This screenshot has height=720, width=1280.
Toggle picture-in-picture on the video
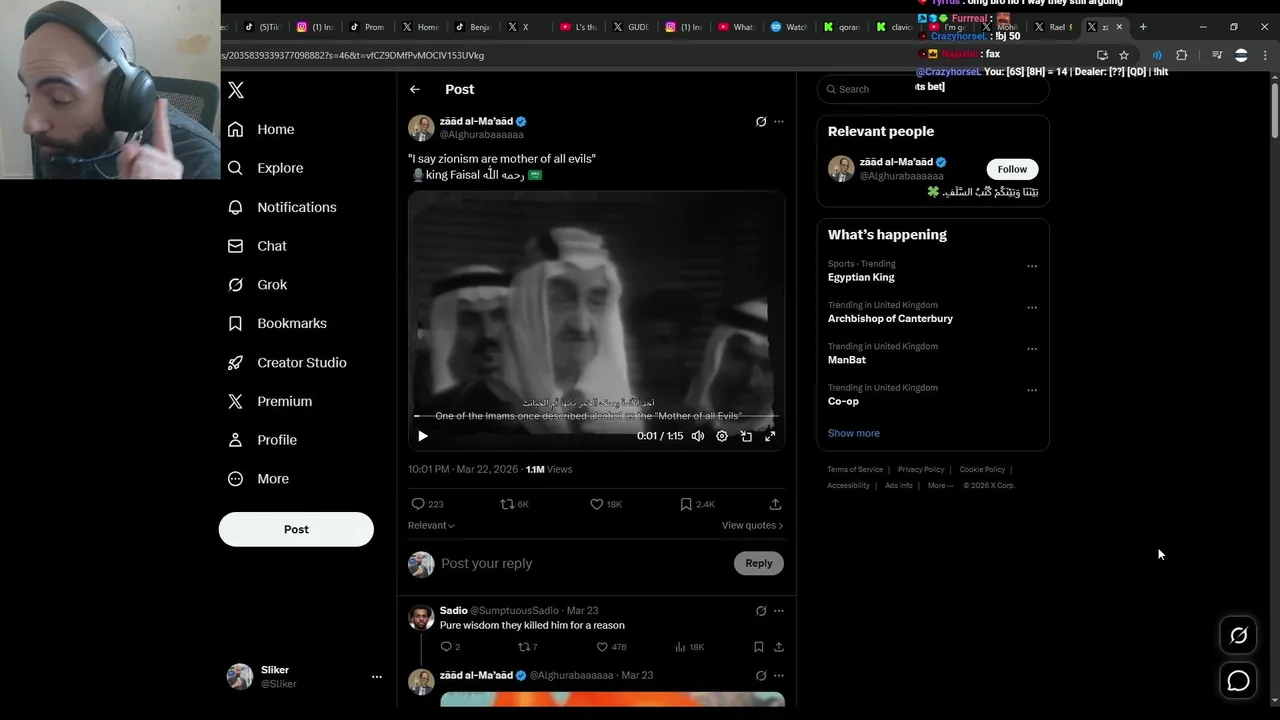[746, 436]
